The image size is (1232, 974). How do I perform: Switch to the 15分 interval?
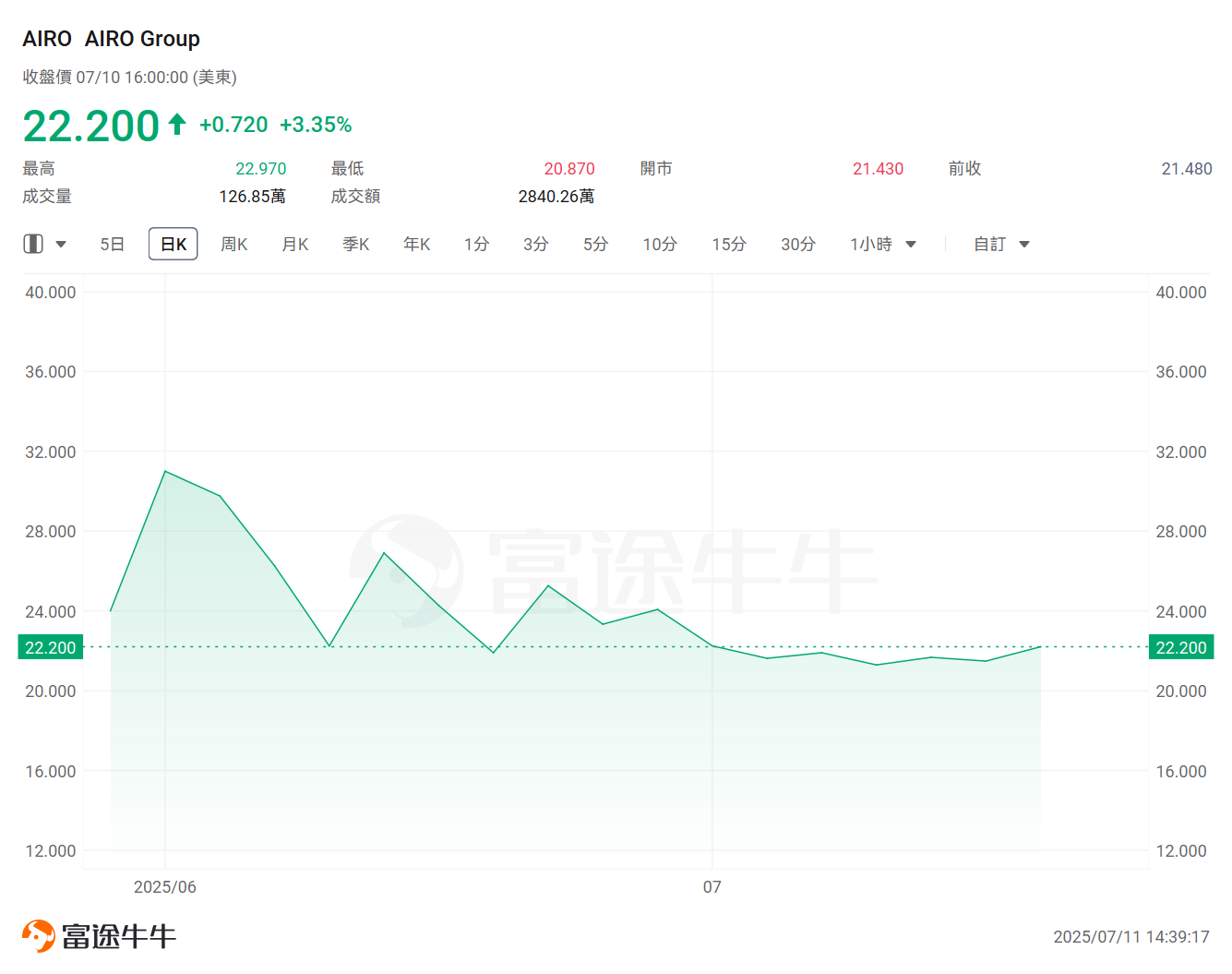[x=729, y=245]
